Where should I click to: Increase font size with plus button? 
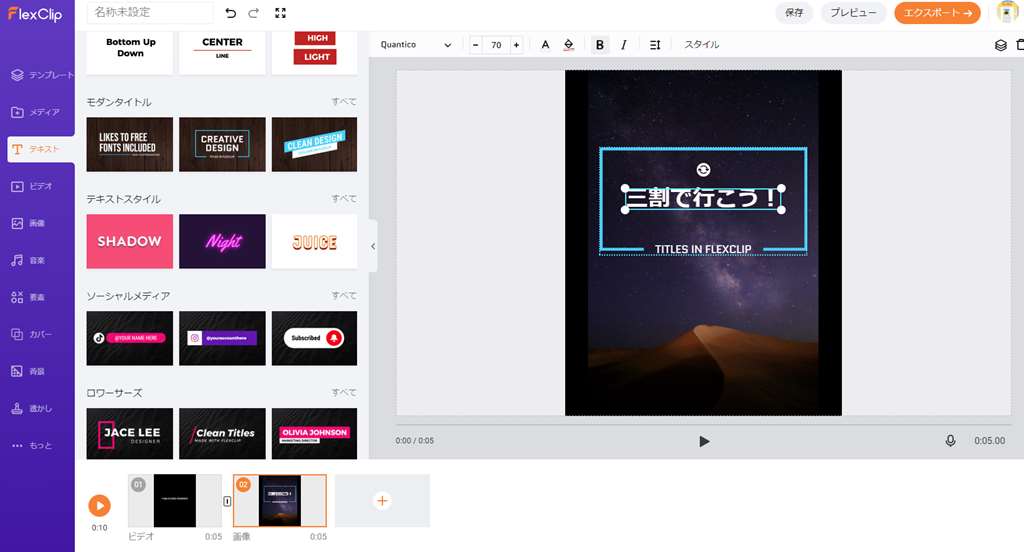(x=516, y=45)
